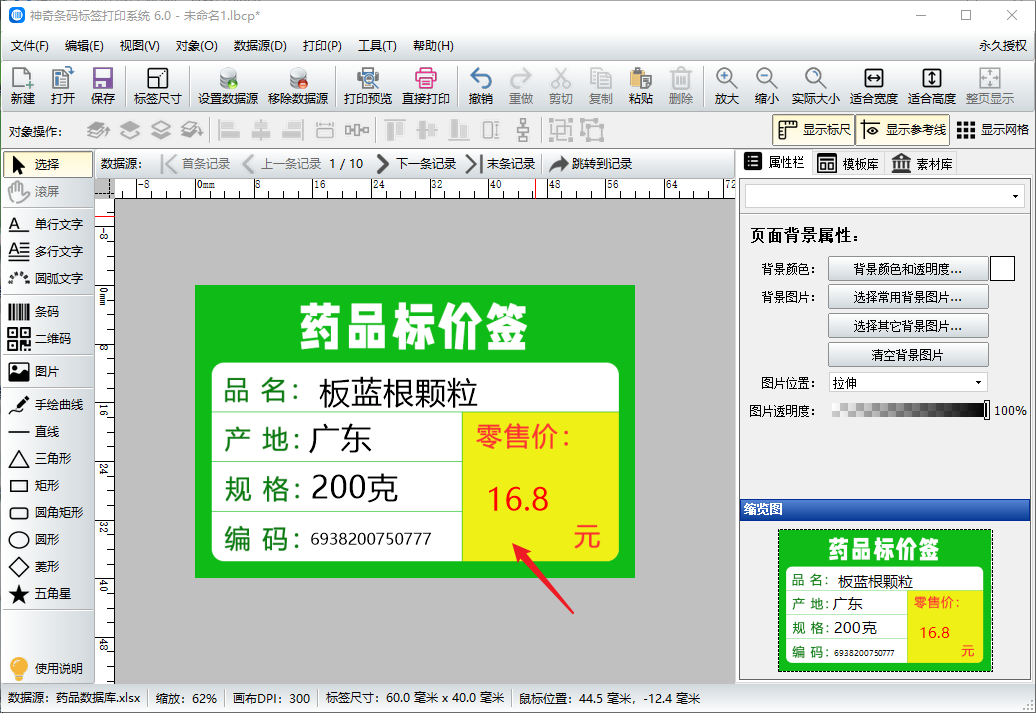Switch to the 模板库 template library tab

coord(848,164)
